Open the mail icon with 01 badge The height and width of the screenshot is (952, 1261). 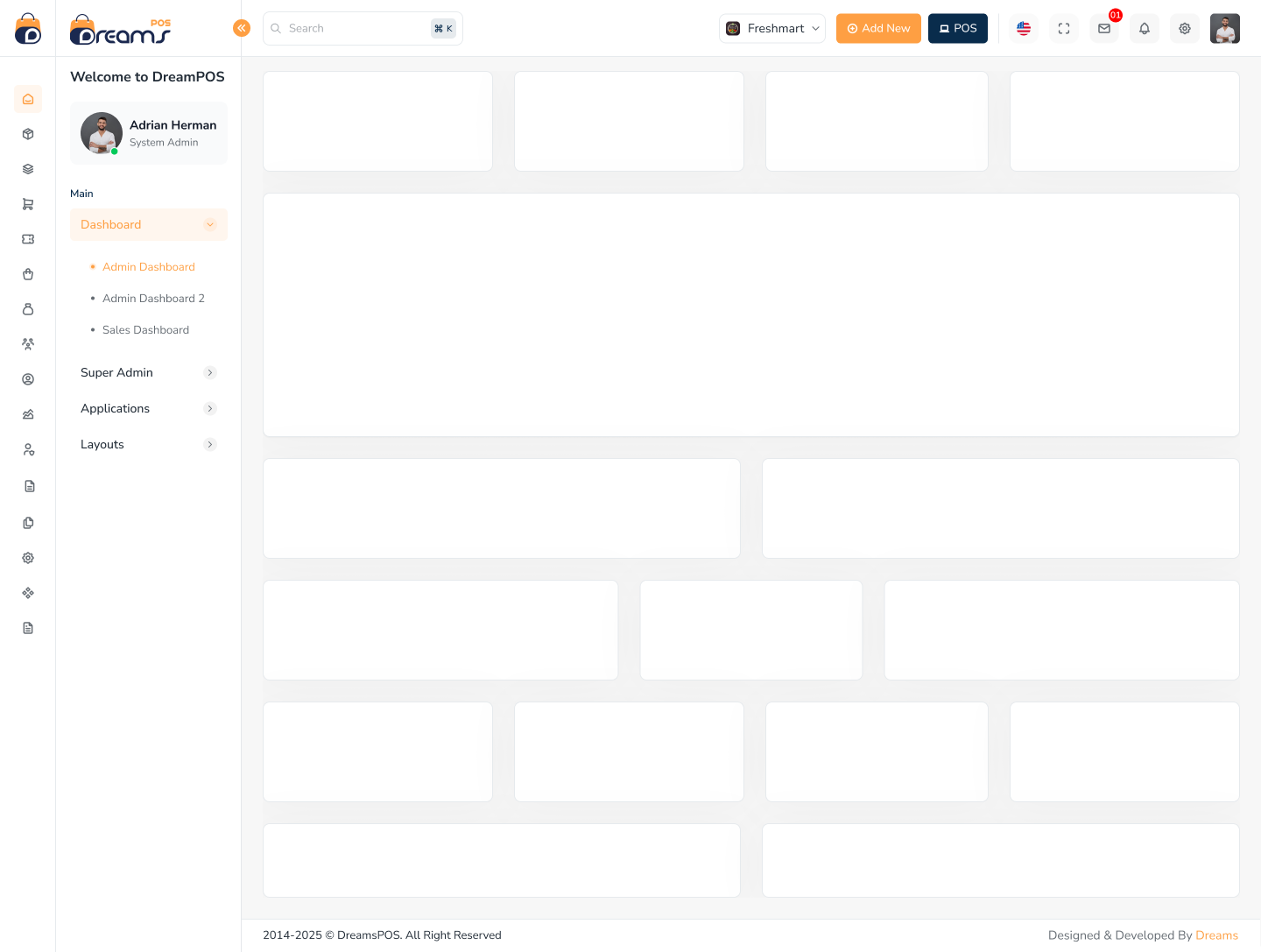point(1104,29)
